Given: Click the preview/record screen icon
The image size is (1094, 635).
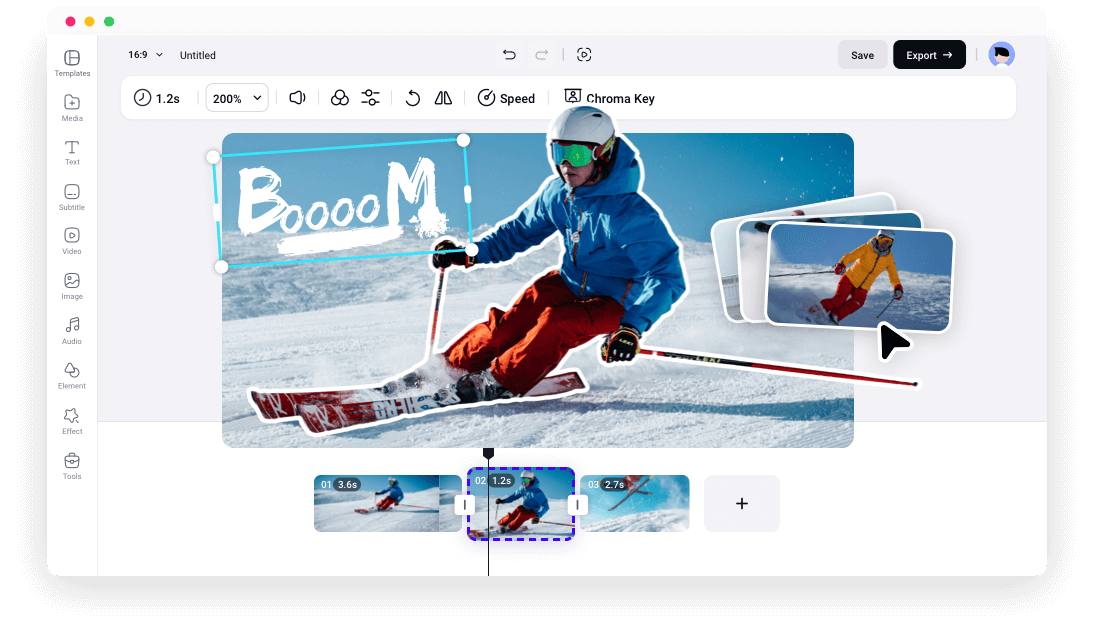Looking at the screenshot, I should (x=584, y=54).
